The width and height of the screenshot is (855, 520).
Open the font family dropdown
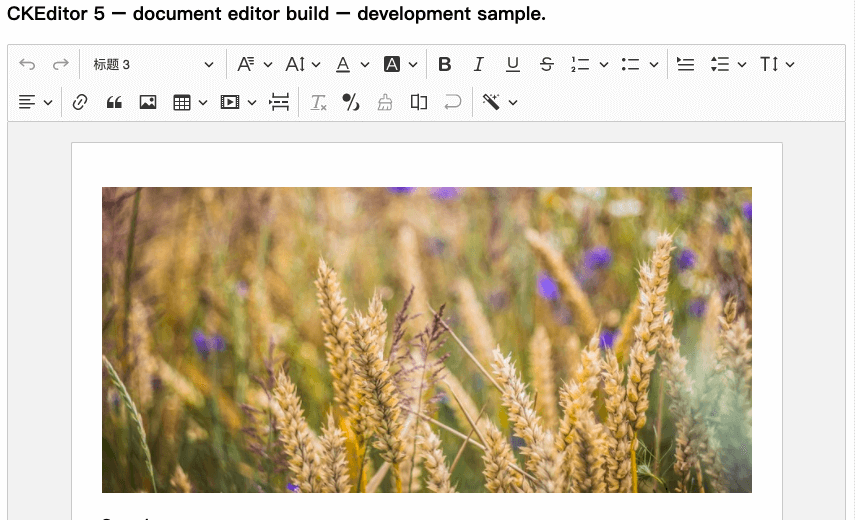pos(254,64)
